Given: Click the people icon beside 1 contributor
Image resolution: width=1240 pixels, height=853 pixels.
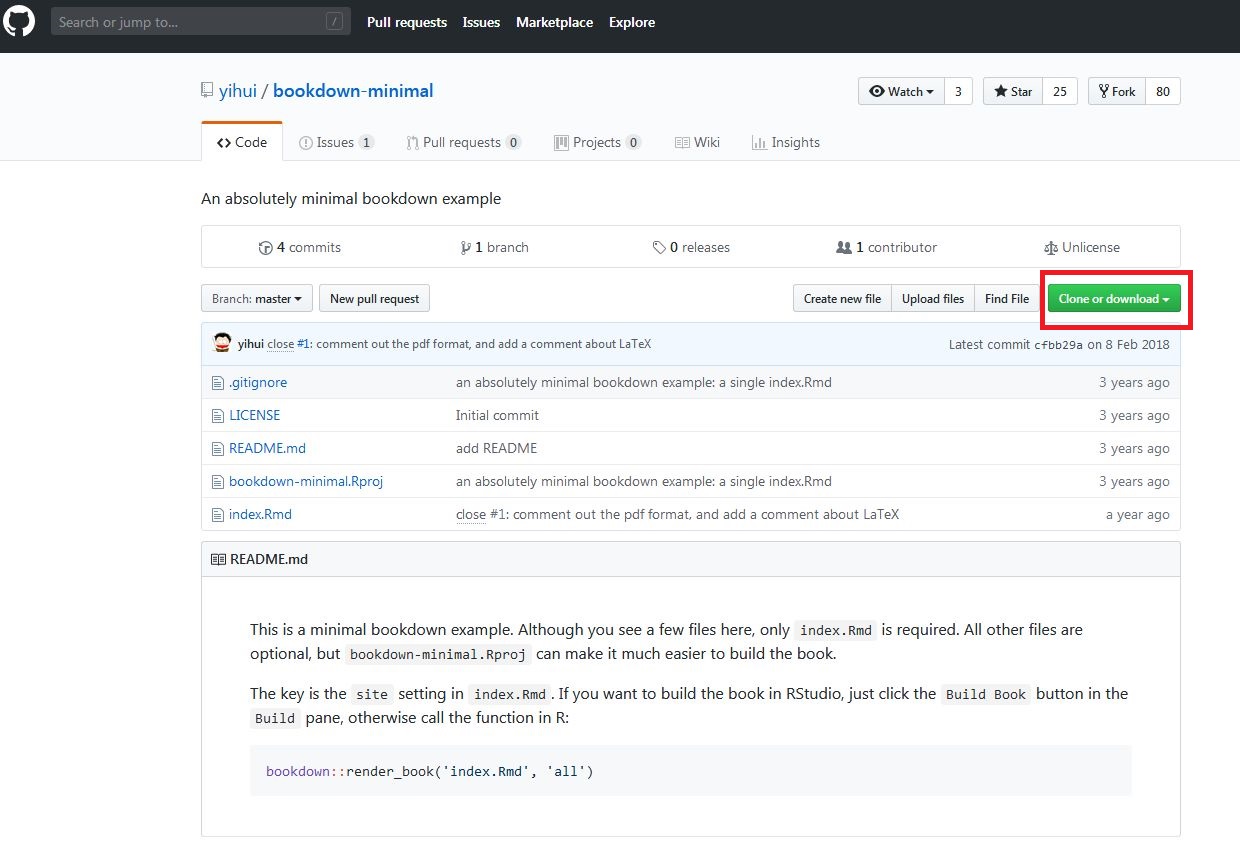Looking at the screenshot, I should pyautogui.click(x=844, y=248).
